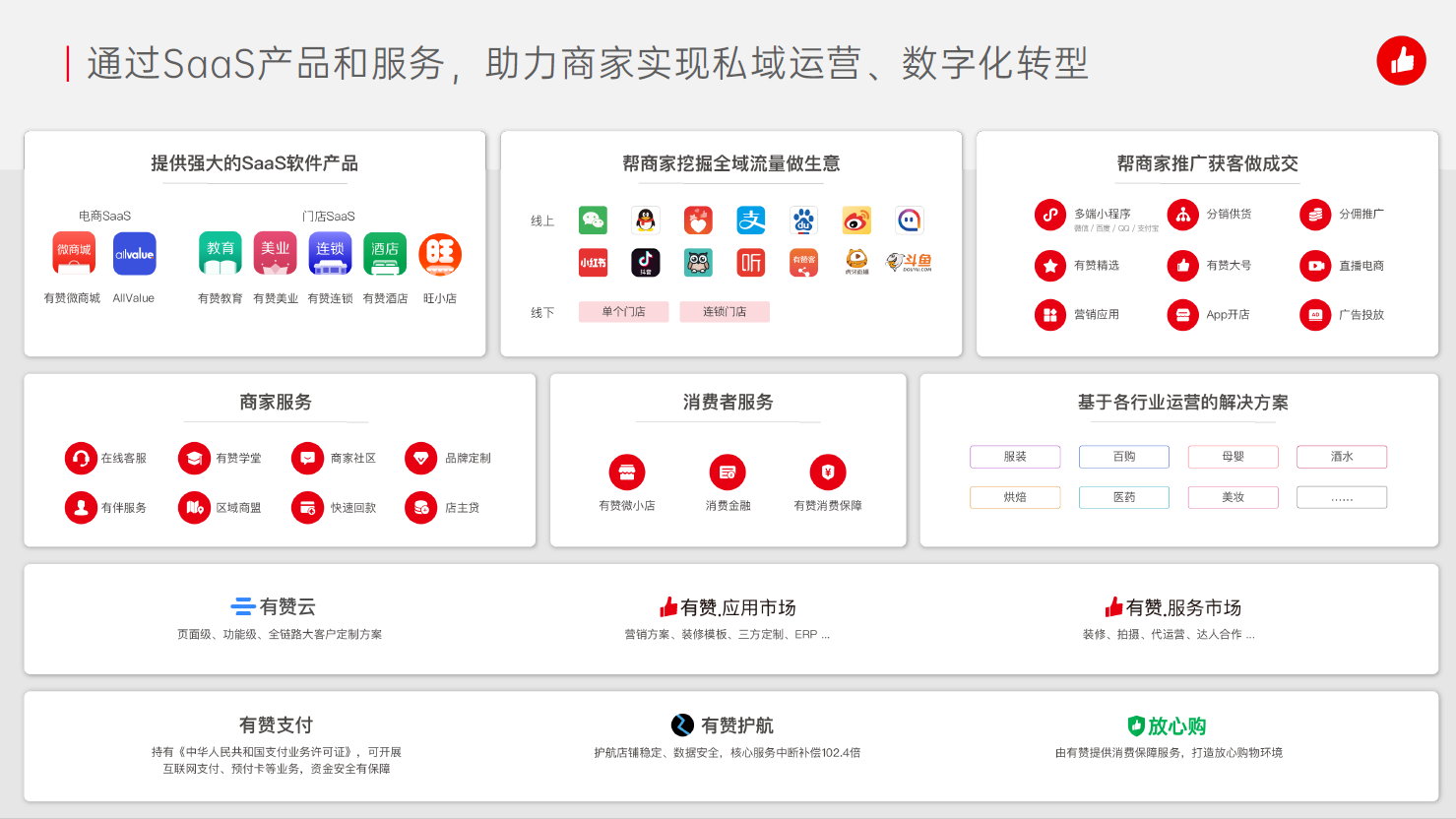Click the 店主贷 coins icon
The width and height of the screenshot is (1456, 819).
(420, 508)
